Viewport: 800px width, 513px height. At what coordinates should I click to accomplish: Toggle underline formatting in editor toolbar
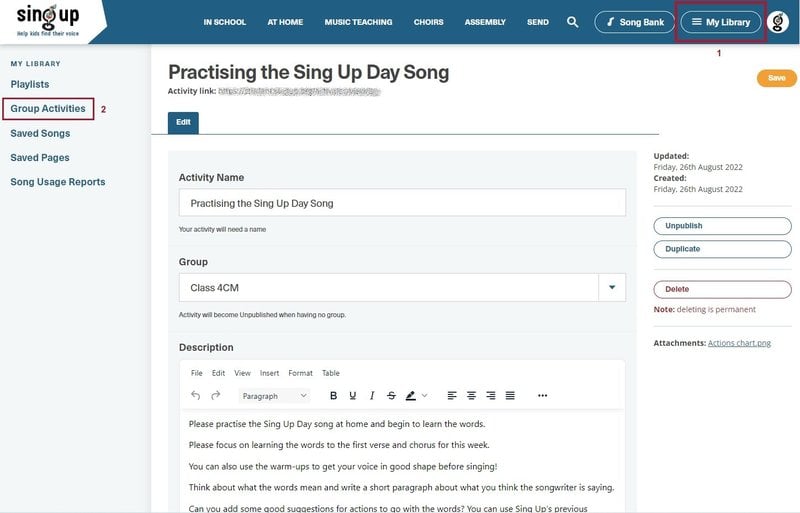click(x=353, y=396)
